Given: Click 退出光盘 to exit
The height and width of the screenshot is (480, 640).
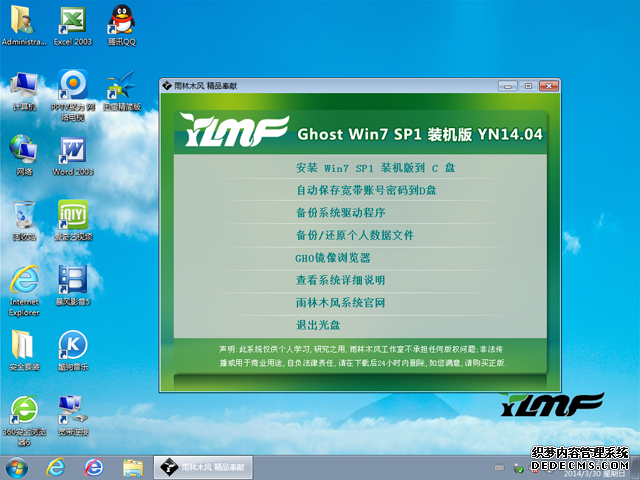Looking at the screenshot, I should (318, 325).
